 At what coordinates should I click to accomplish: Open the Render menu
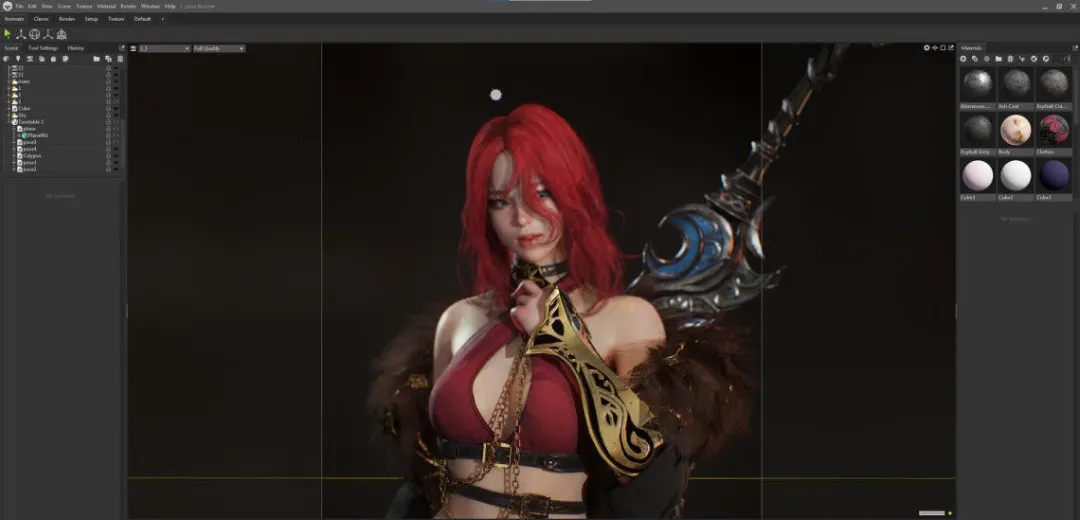coord(128,6)
